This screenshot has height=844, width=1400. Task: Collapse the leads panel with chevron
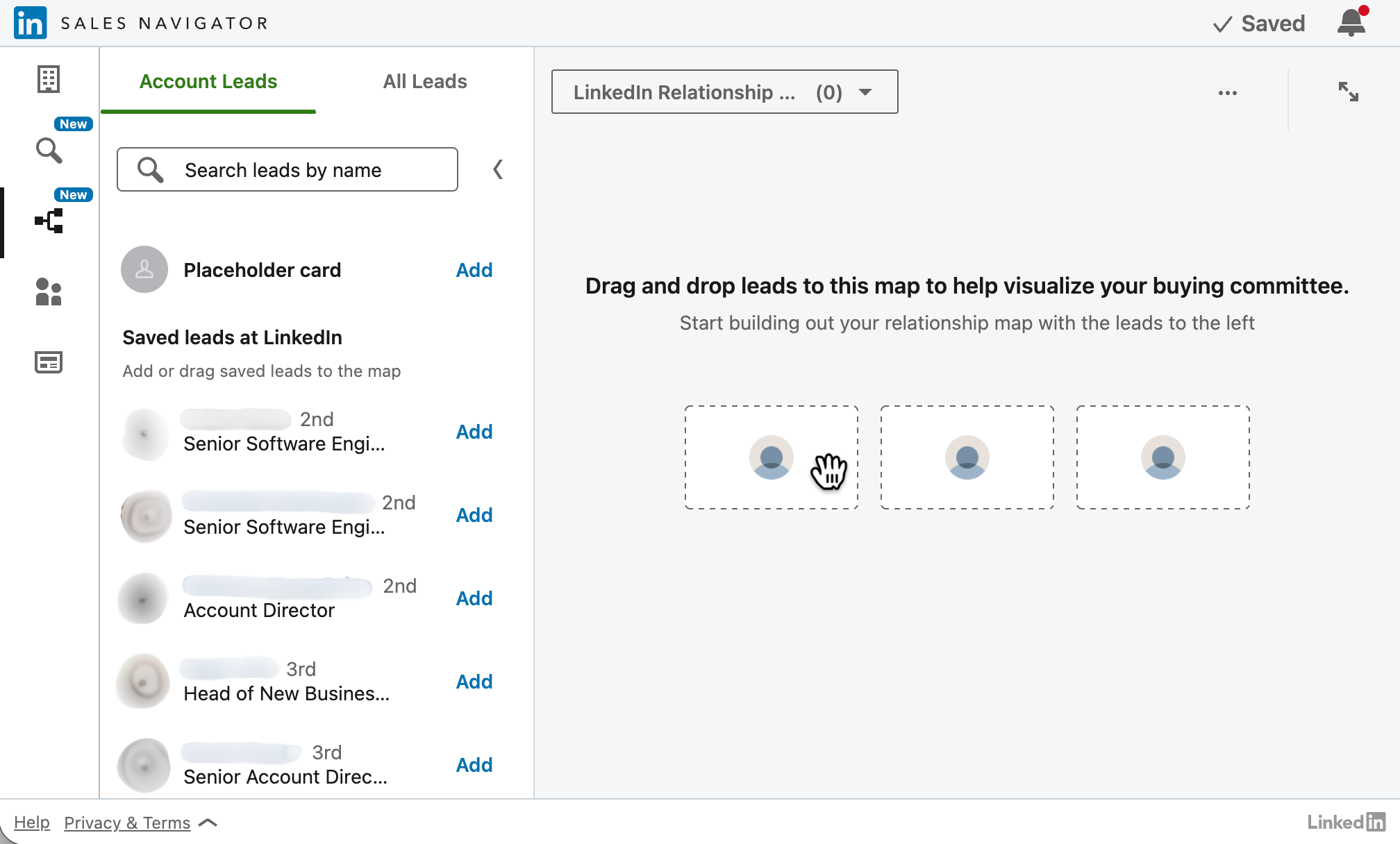click(x=498, y=169)
